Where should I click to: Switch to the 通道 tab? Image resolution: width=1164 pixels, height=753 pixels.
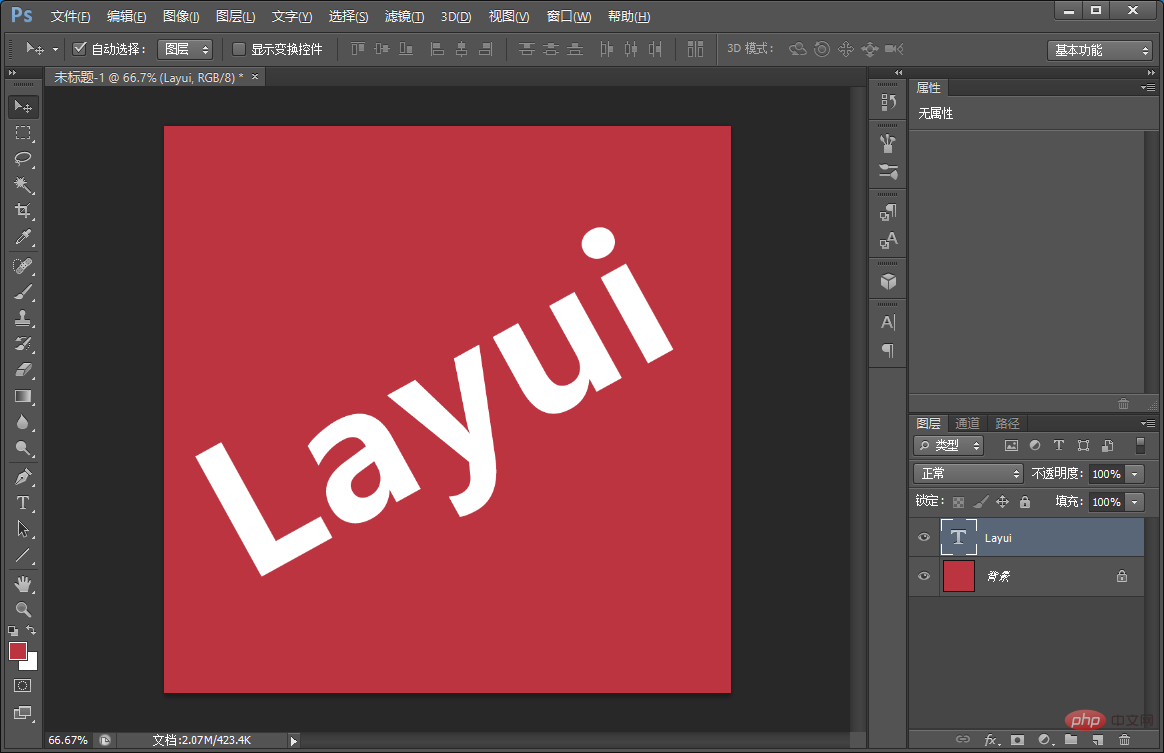click(x=967, y=423)
